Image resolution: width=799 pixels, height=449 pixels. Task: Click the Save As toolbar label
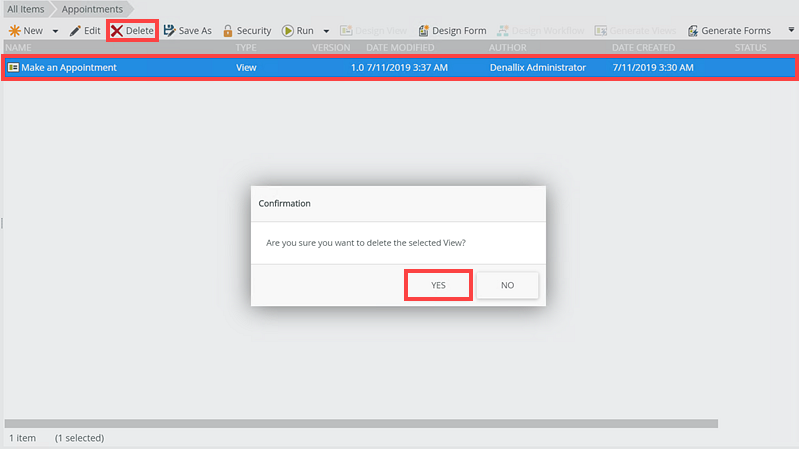[195, 31]
